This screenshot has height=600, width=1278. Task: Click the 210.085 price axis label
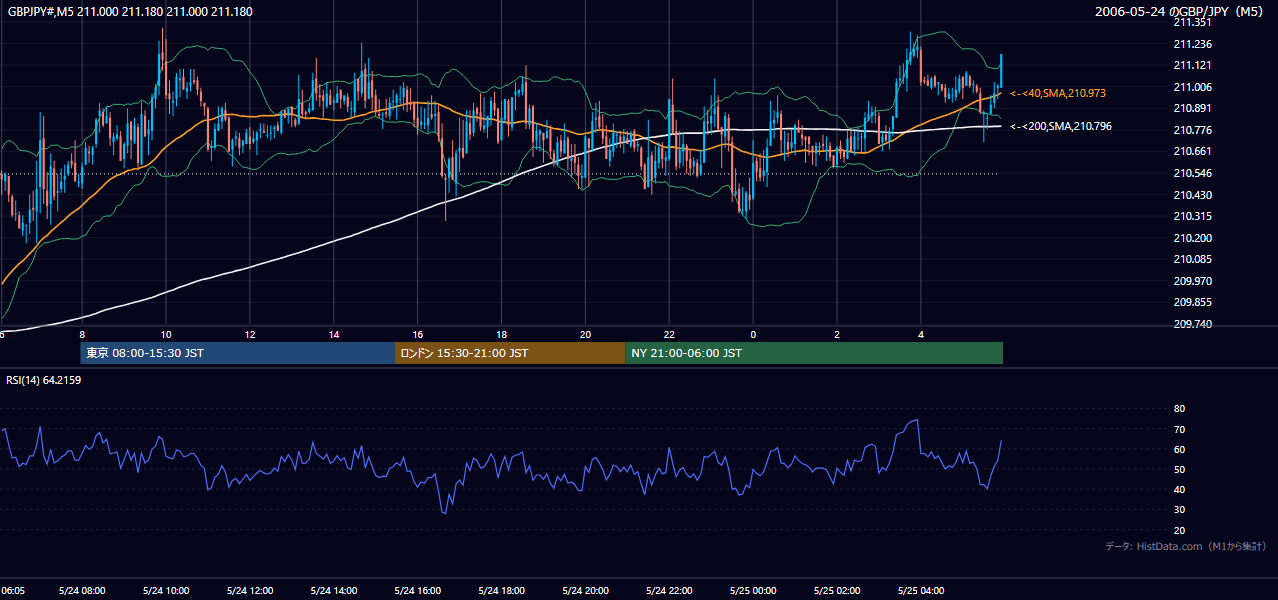coord(1192,260)
